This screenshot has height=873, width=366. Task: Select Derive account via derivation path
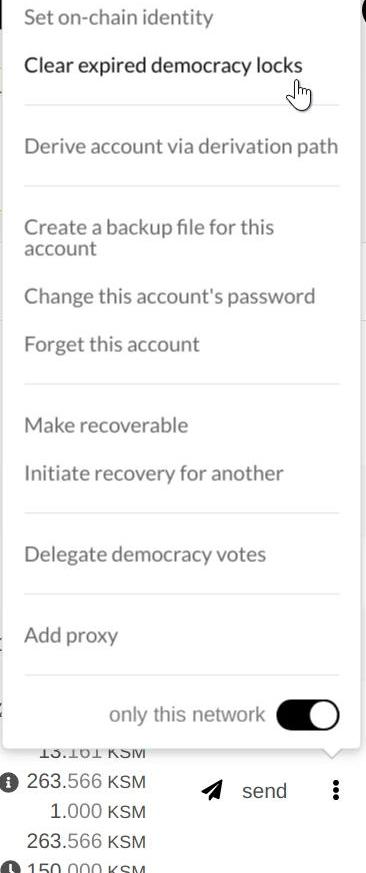181,146
